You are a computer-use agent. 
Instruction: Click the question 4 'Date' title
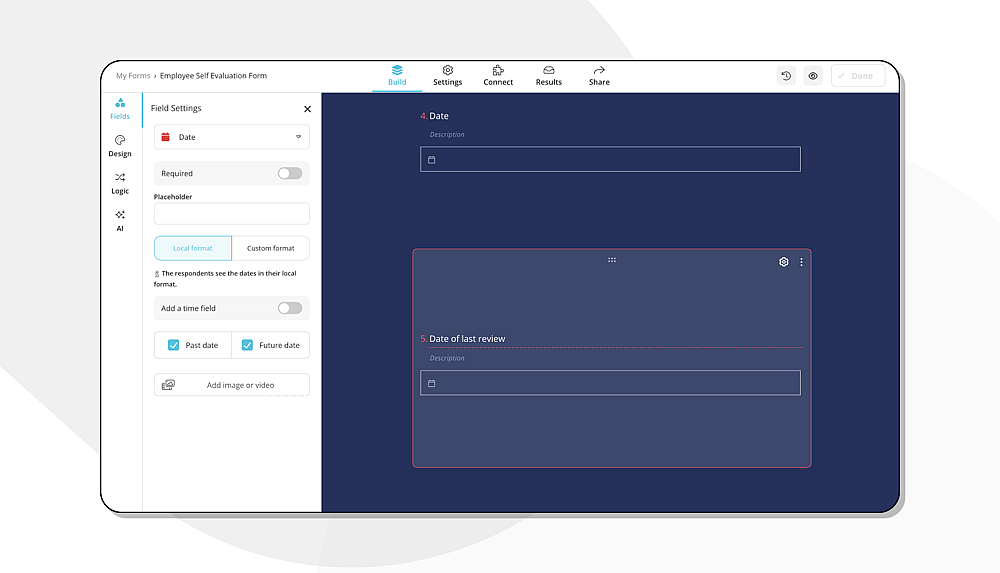coord(439,116)
